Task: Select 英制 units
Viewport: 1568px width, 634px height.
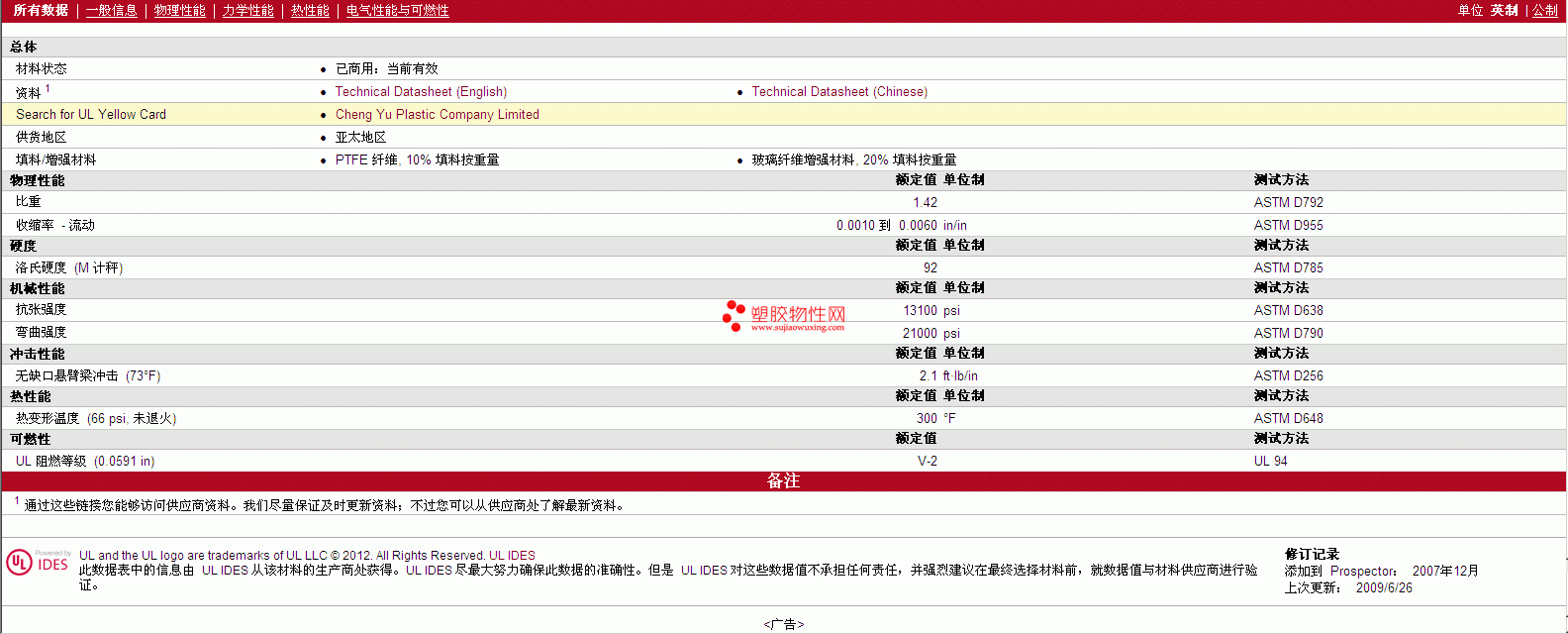Action: [1505, 10]
